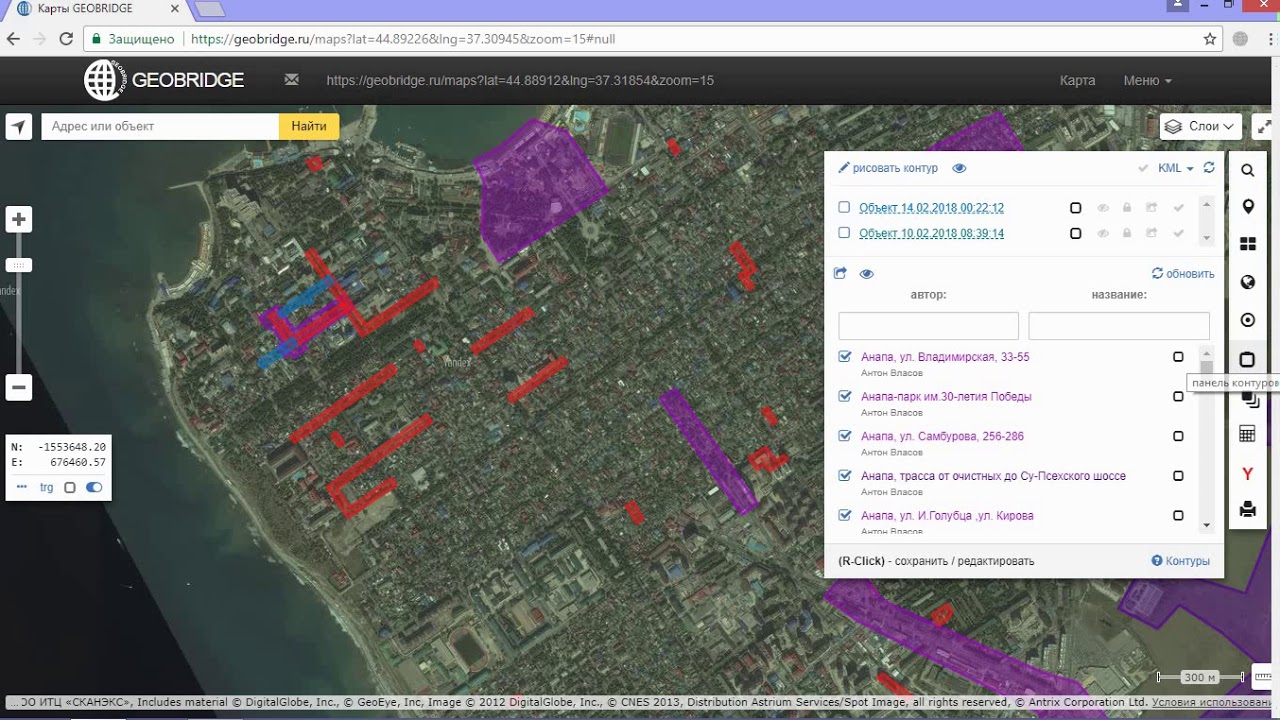This screenshot has width=1280, height=720.
Task: Click the globe icon in right sidebar
Action: (x=1247, y=282)
